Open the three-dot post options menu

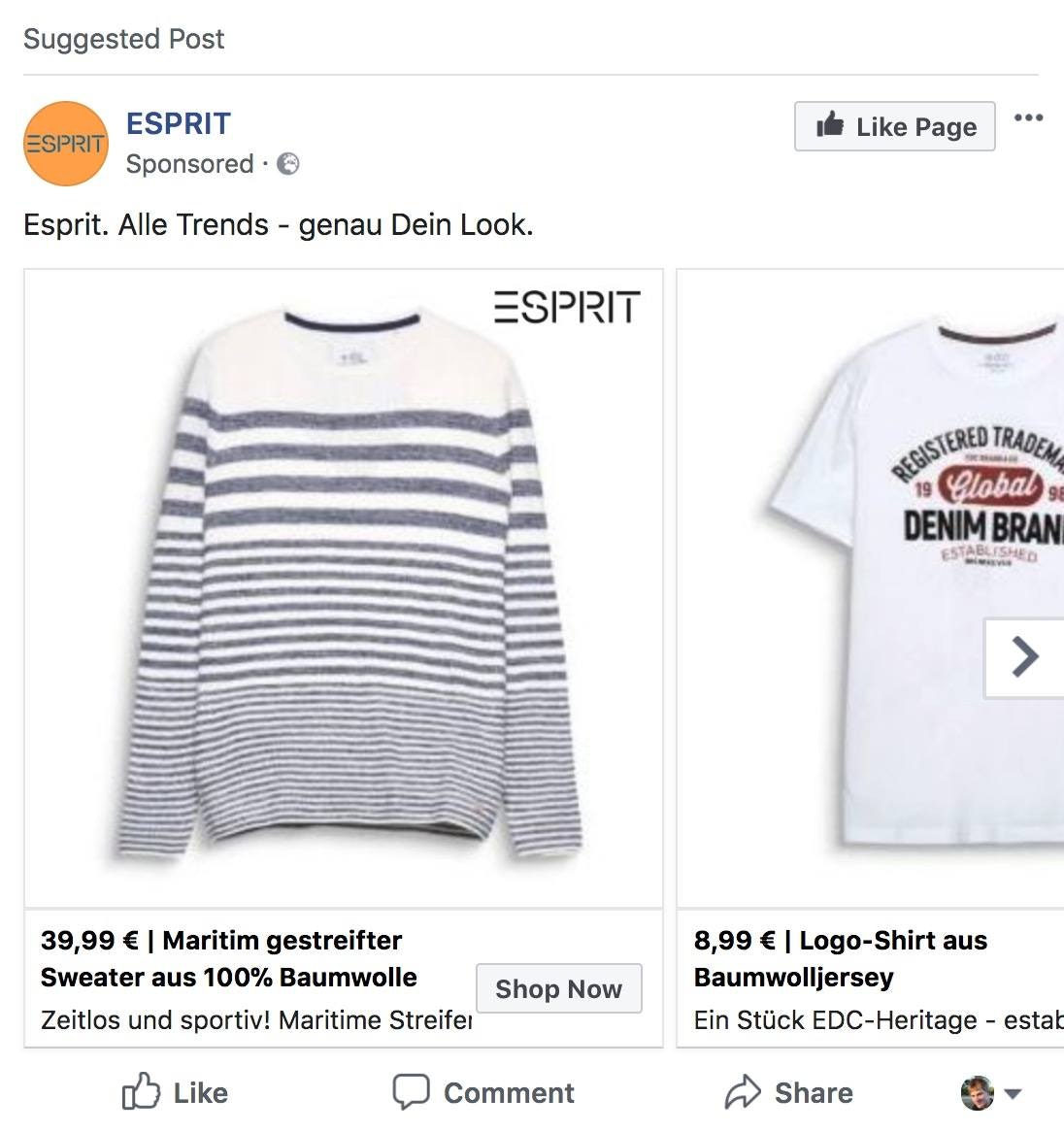point(1028,118)
